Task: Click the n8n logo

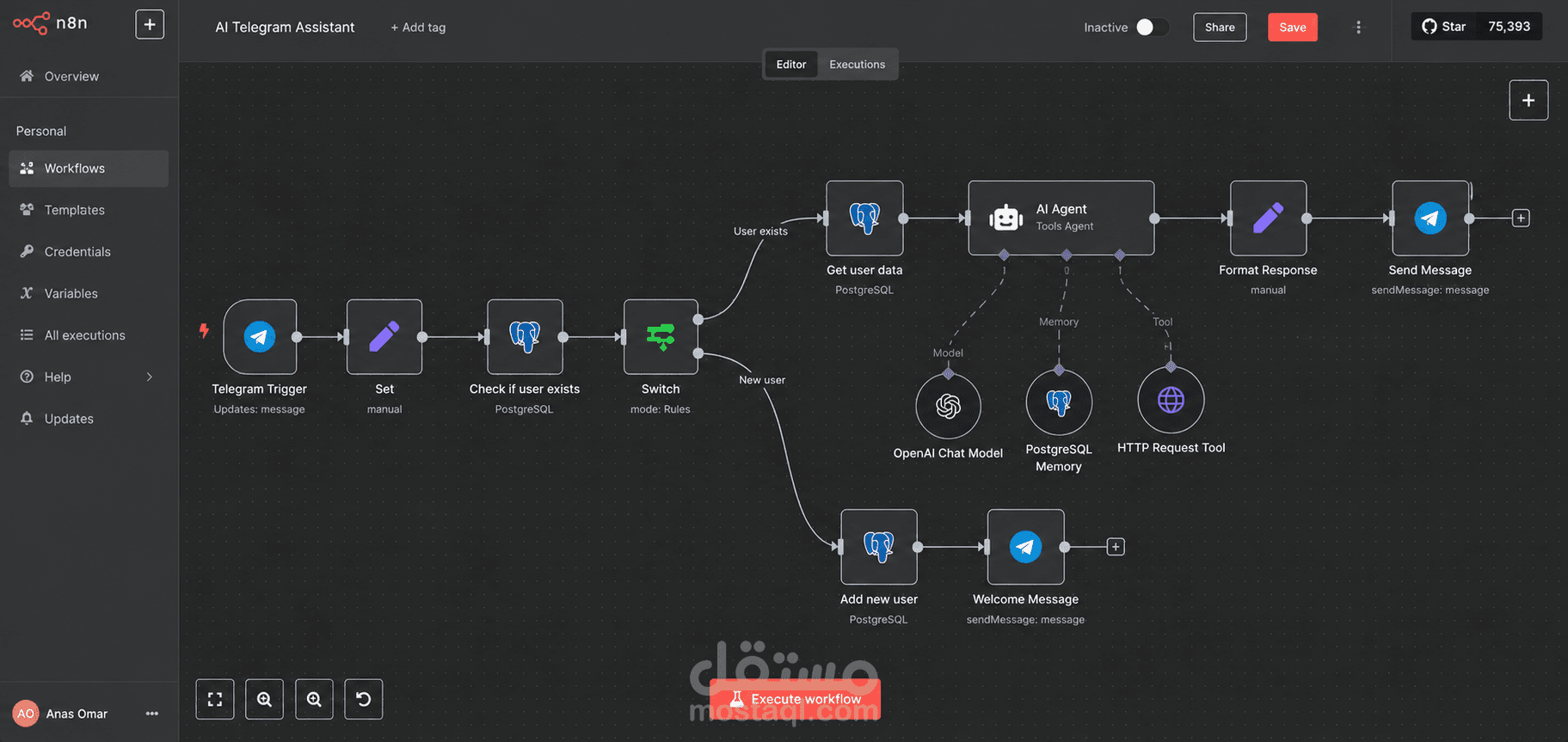Action: tap(50, 23)
